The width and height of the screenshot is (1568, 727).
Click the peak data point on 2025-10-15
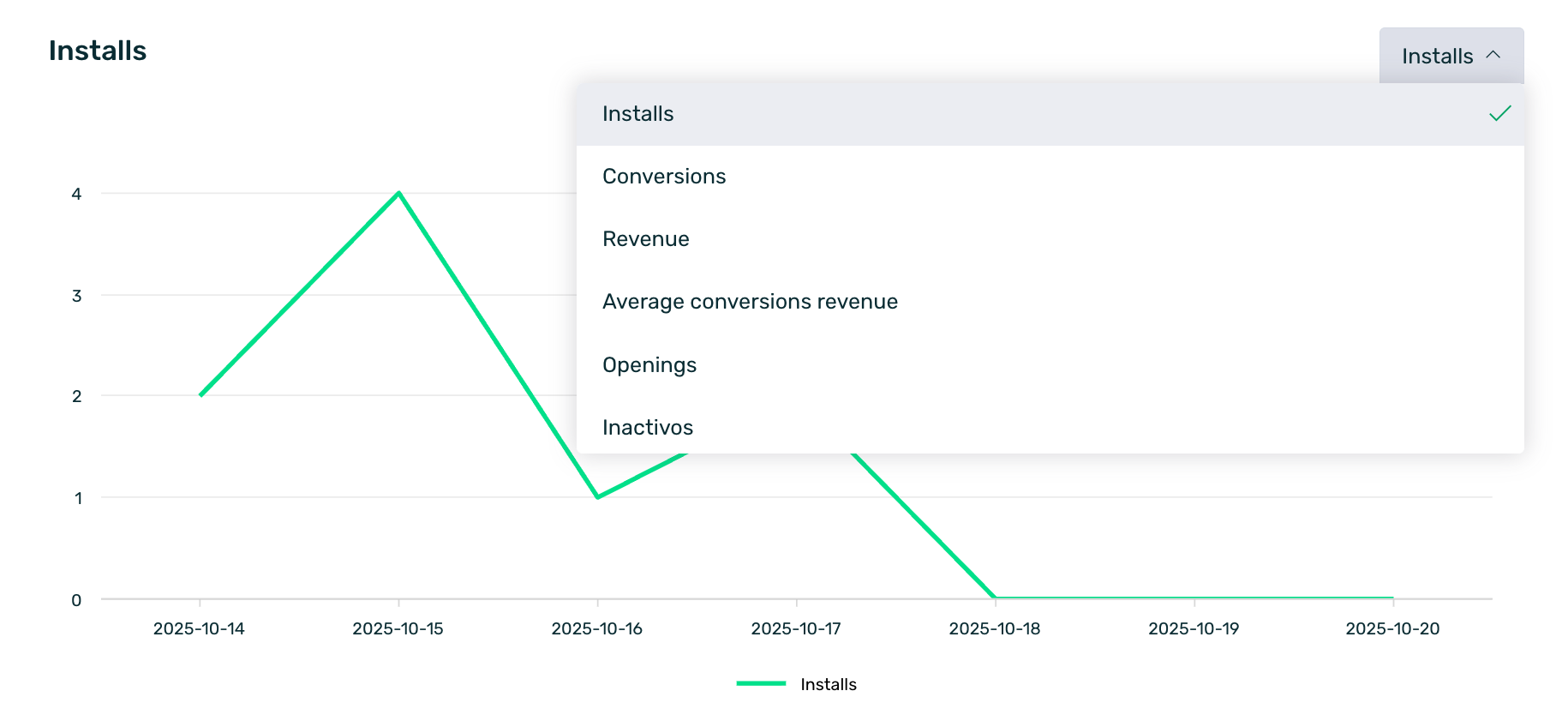[x=398, y=193]
